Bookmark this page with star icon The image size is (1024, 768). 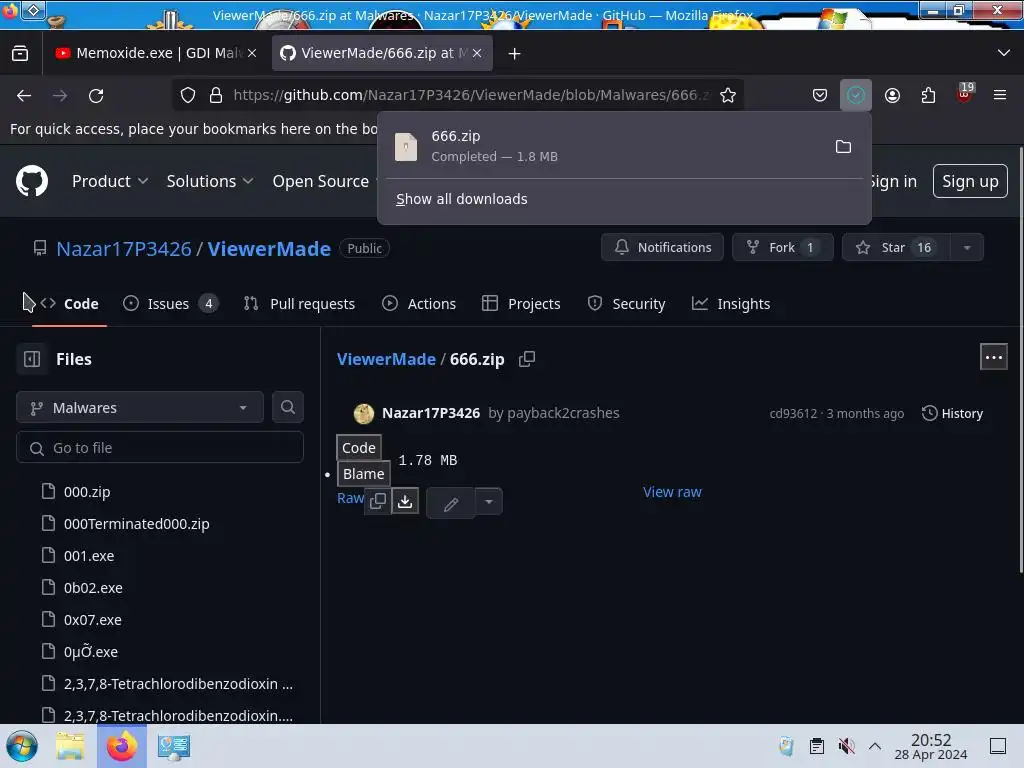pyautogui.click(x=728, y=95)
